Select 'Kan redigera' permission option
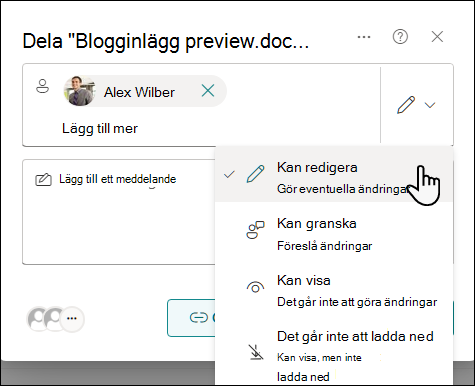 pyautogui.click(x=334, y=174)
